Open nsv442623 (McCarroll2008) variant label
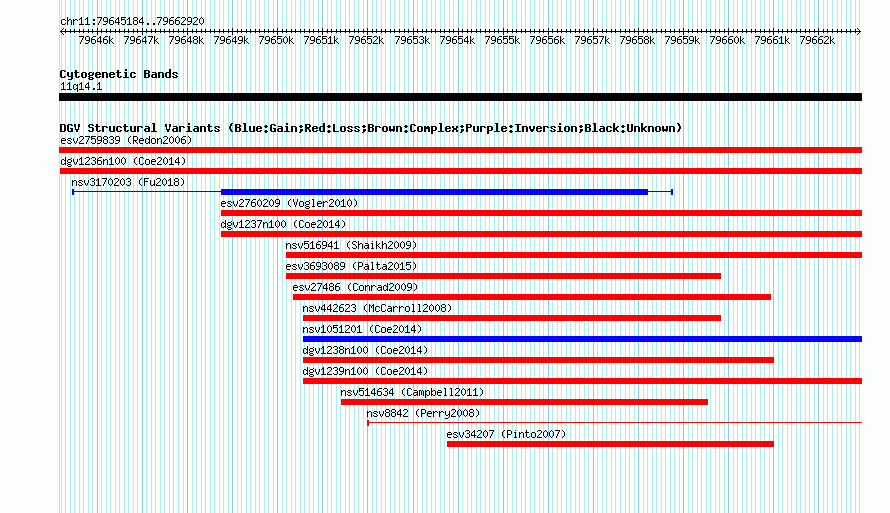890x513 pixels. click(x=377, y=308)
